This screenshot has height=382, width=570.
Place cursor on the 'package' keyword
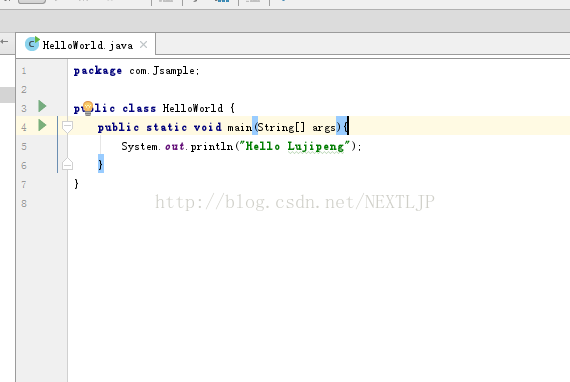point(98,71)
